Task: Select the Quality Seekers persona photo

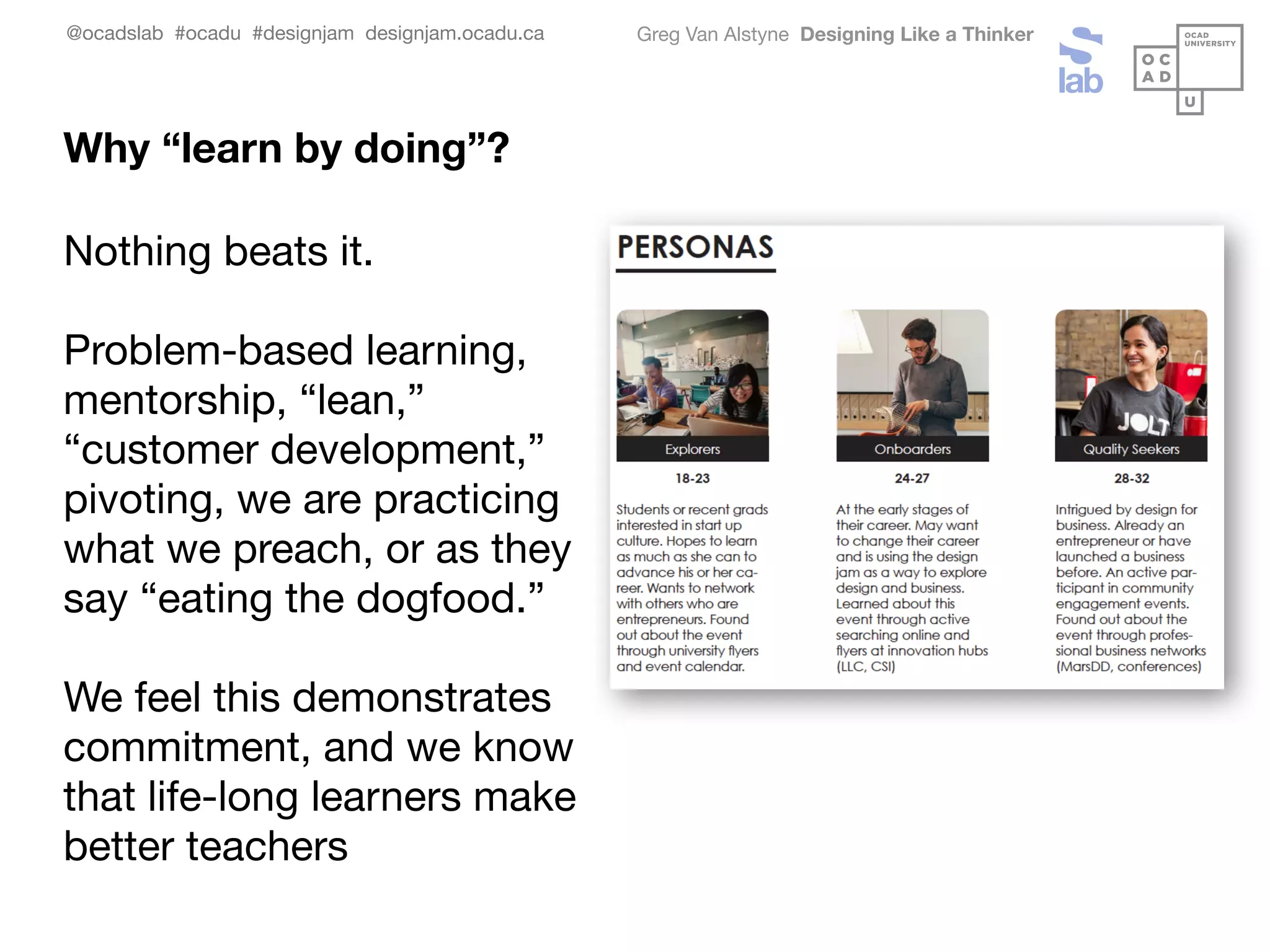Action: (x=1131, y=373)
